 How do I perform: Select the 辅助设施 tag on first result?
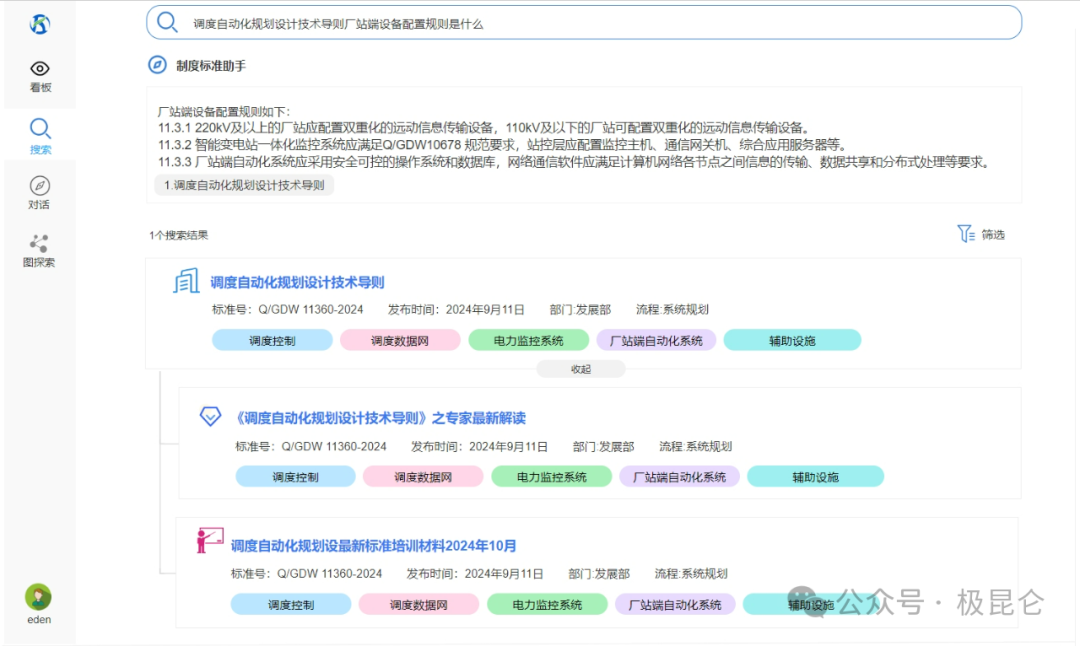(792, 341)
